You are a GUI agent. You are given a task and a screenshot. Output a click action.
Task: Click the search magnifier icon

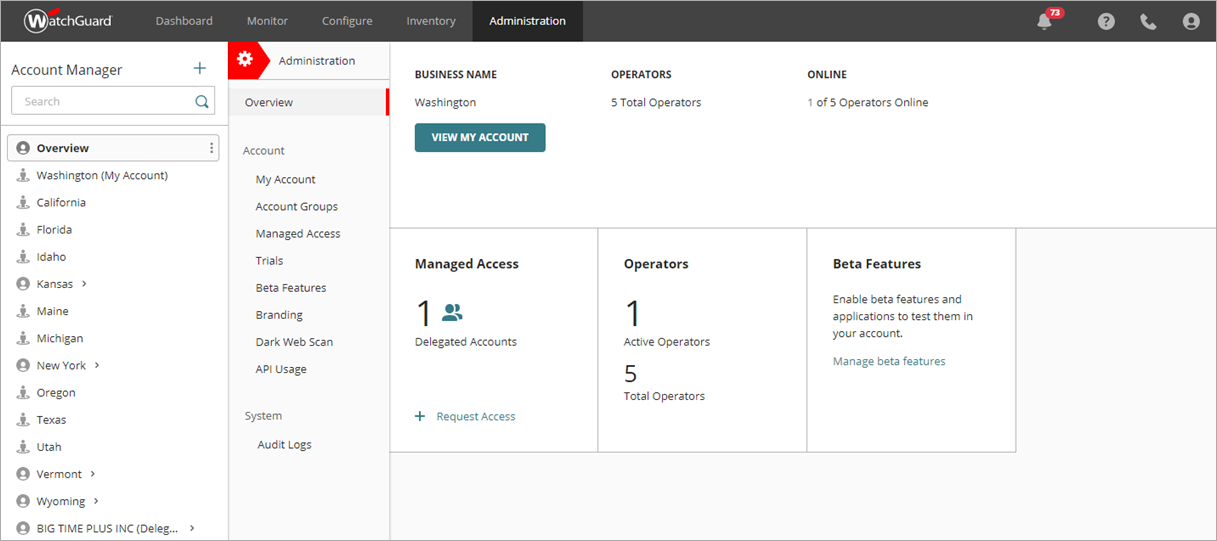coord(202,101)
